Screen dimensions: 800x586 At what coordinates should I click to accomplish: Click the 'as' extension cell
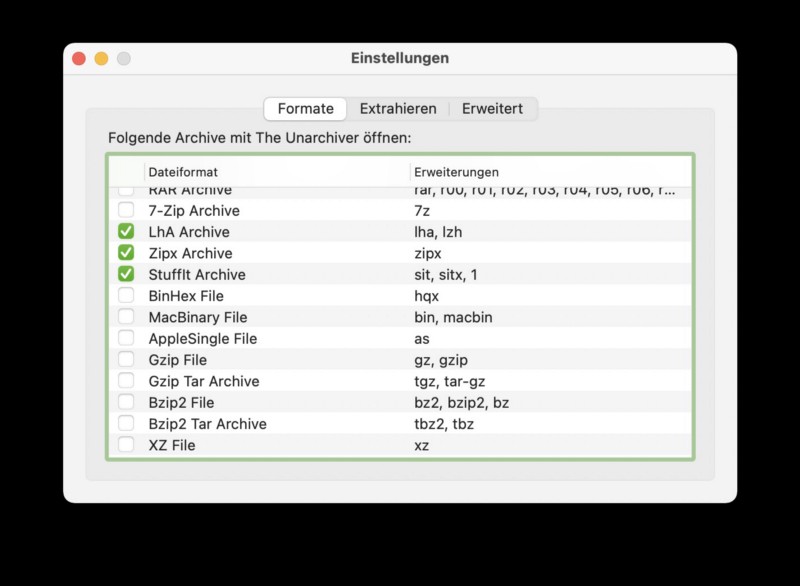coord(421,339)
